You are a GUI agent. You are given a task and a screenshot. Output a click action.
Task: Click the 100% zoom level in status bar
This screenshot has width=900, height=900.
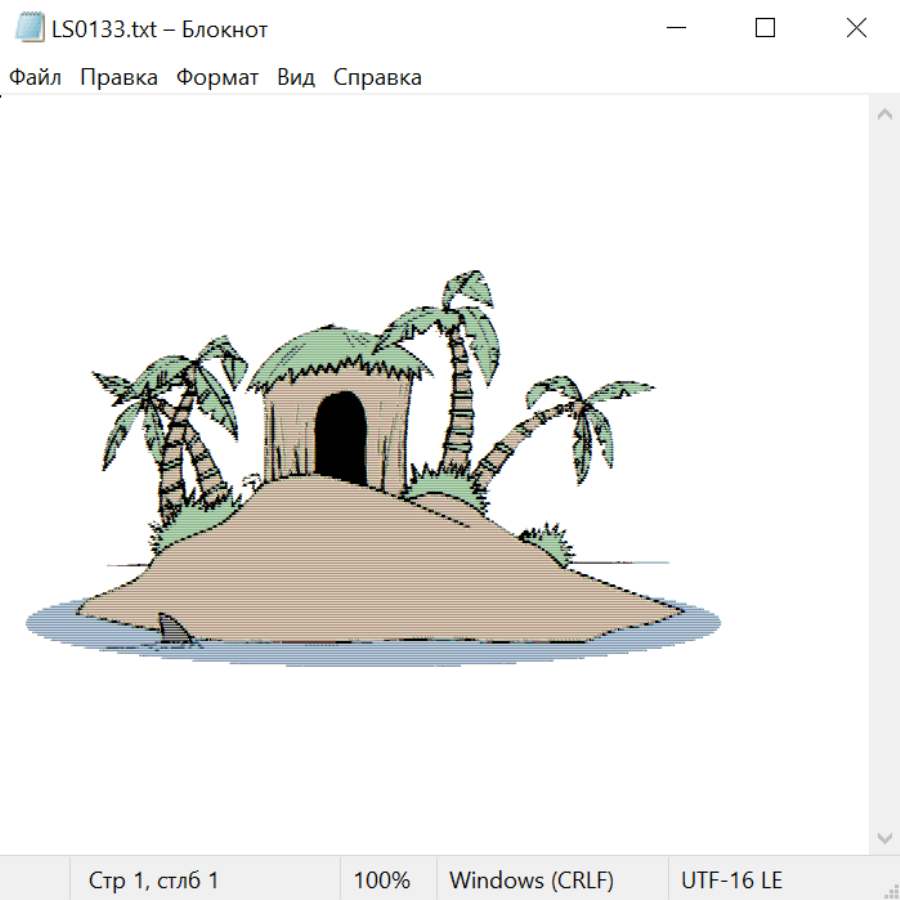pos(382,881)
